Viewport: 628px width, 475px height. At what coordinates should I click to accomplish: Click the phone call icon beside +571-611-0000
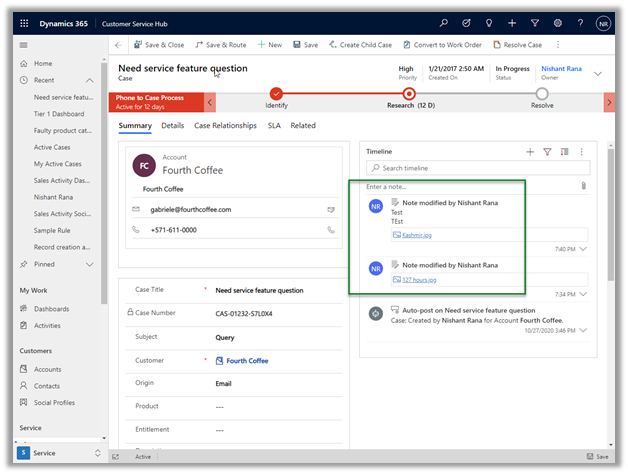pyautogui.click(x=331, y=229)
